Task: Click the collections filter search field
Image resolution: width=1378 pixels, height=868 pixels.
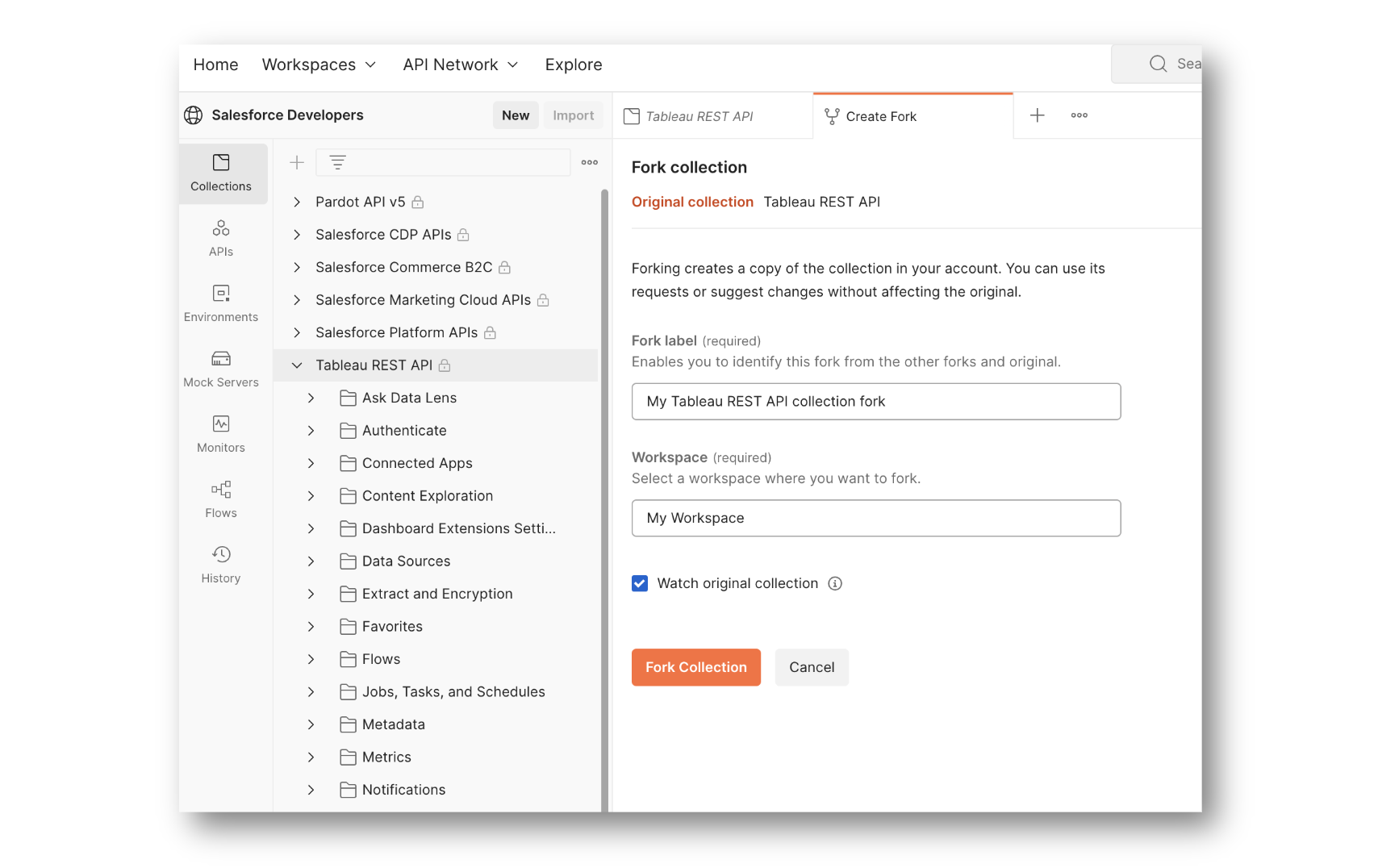Action: point(443,163)
